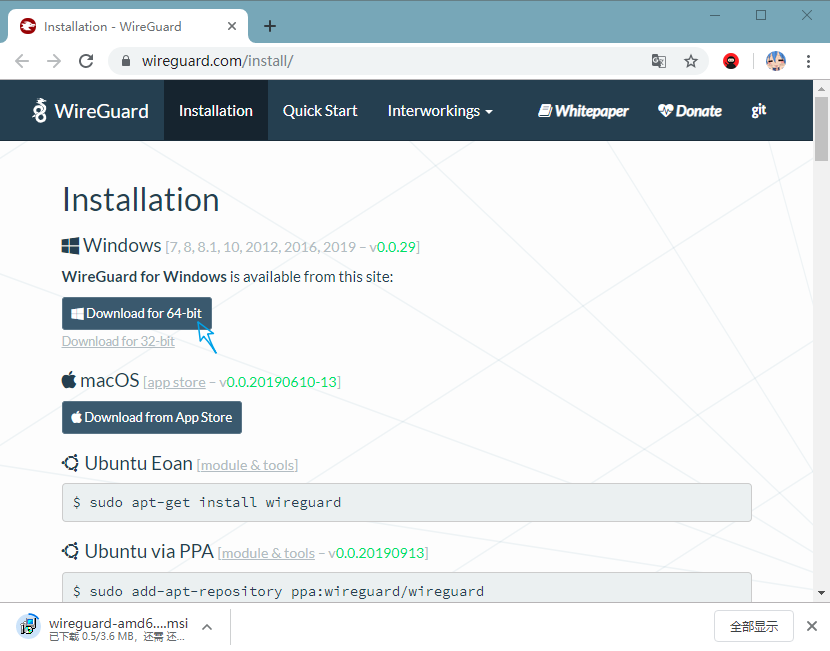Open Ubuntu Eoan module & tools link
Screen dimensions: 830x651
(x=247, y=465)
